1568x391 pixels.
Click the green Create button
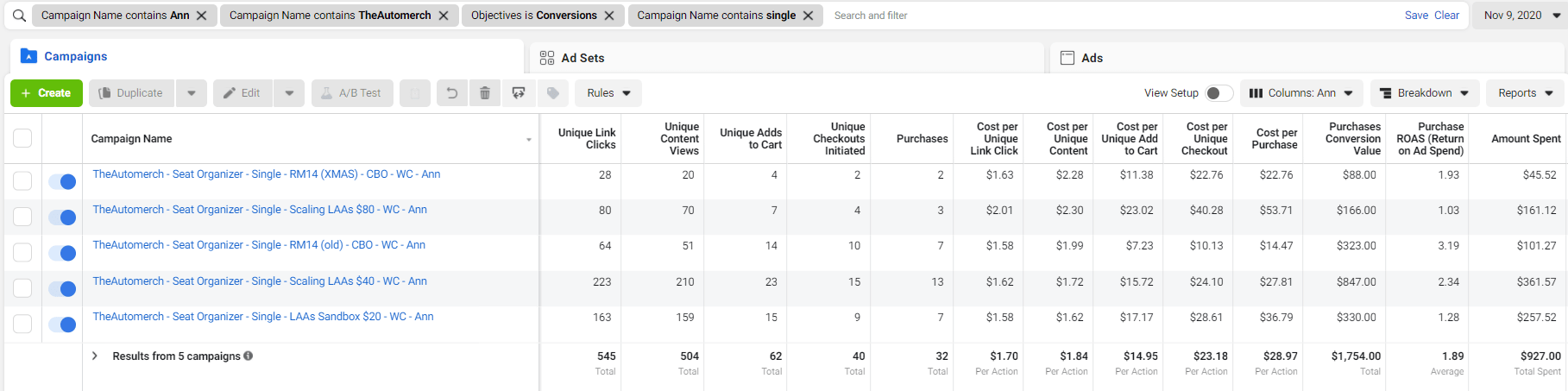(47, 93)
